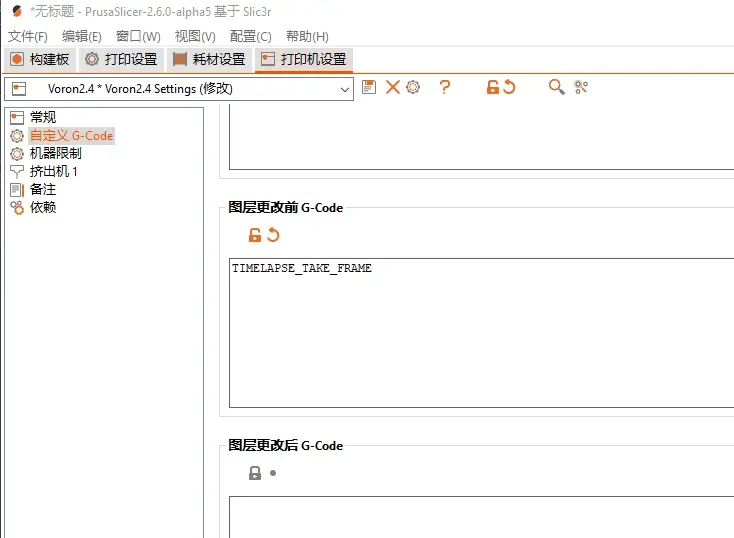734x538 pixels.
Task: Click the search magnifier icon
Action: tap(557, 87)
